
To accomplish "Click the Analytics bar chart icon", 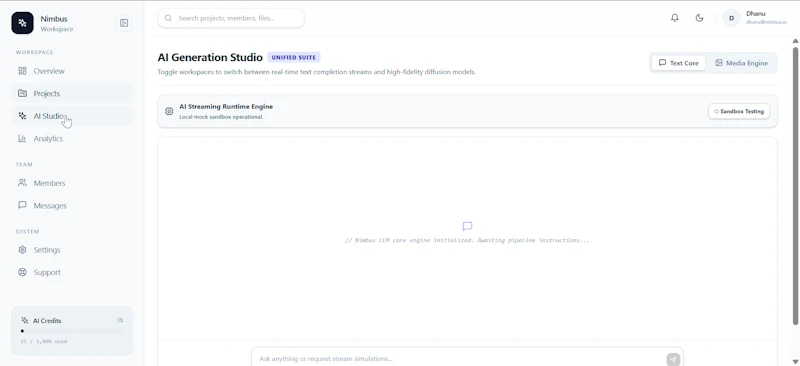I will point(22,138).
